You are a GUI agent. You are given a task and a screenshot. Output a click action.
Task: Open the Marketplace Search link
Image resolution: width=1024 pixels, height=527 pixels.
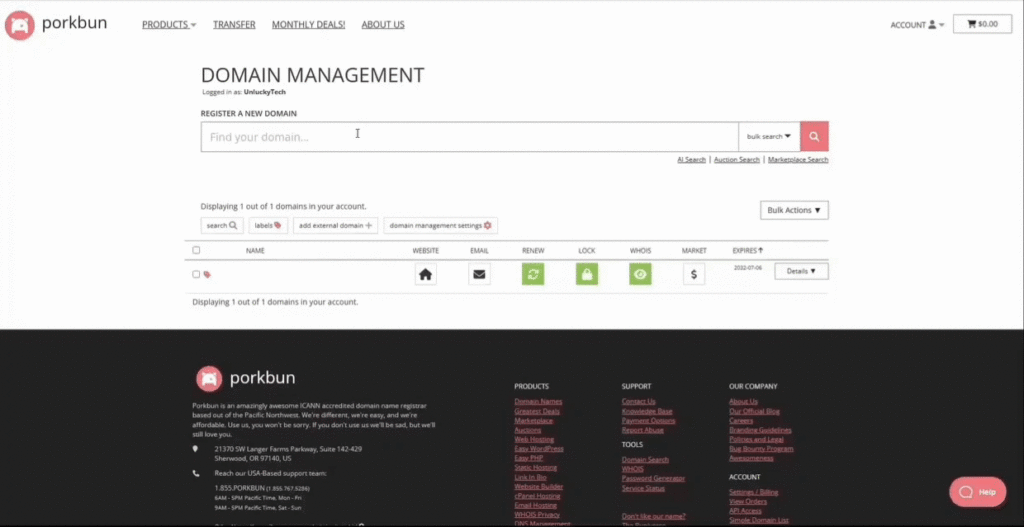[x=798, y=160]
